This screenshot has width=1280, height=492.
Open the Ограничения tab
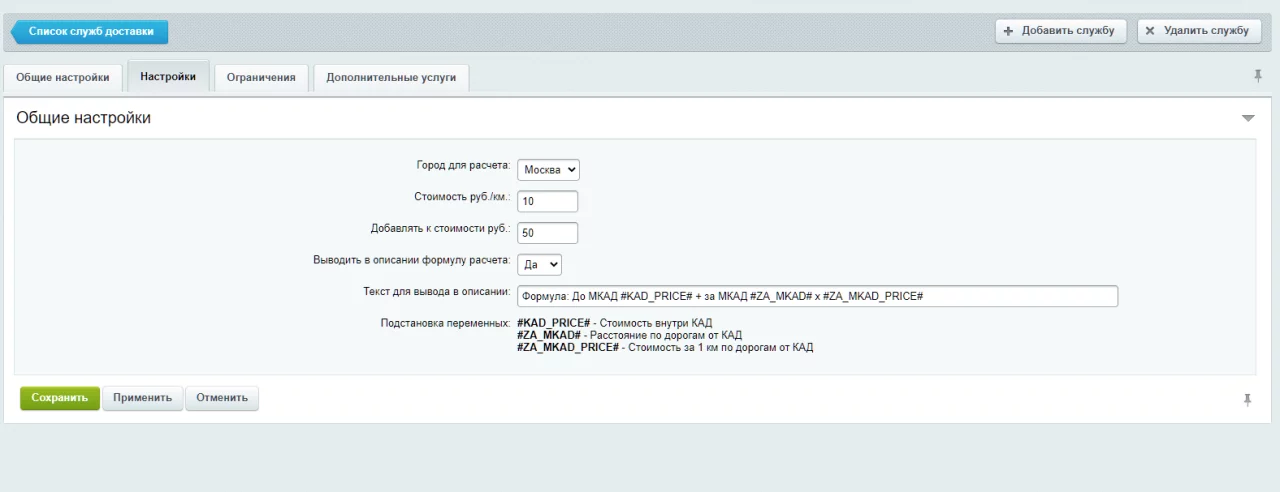pyautogui.click(x=261, y=78)
